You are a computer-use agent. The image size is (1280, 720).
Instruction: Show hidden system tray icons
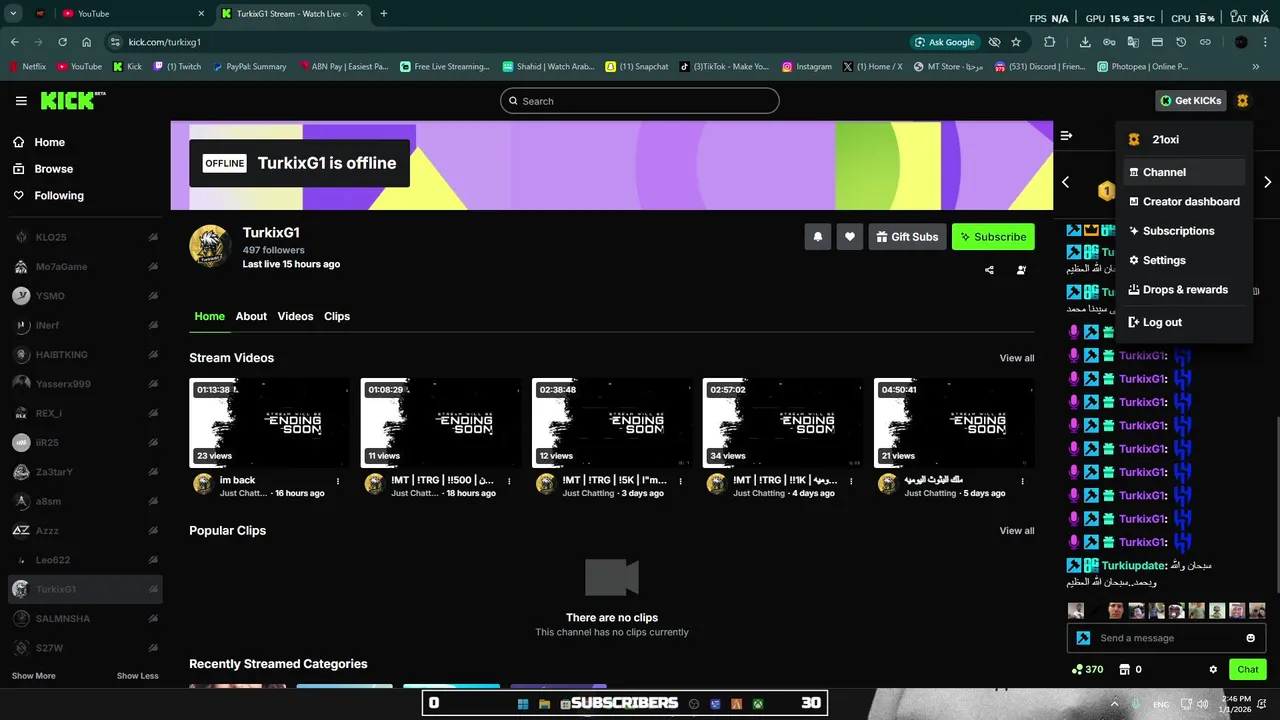(1114, 704)
